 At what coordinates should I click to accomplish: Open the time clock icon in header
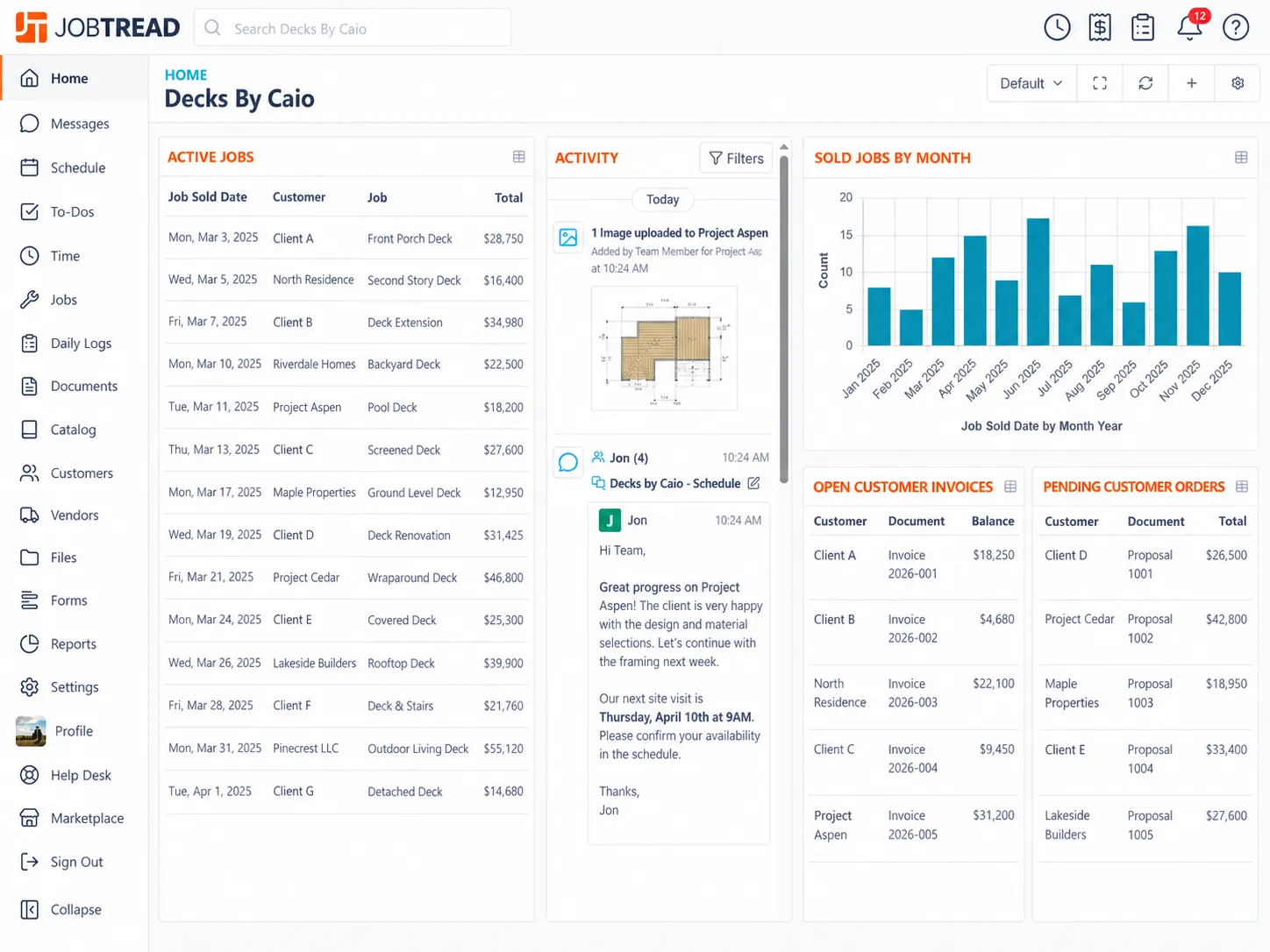click(1057, 27)
